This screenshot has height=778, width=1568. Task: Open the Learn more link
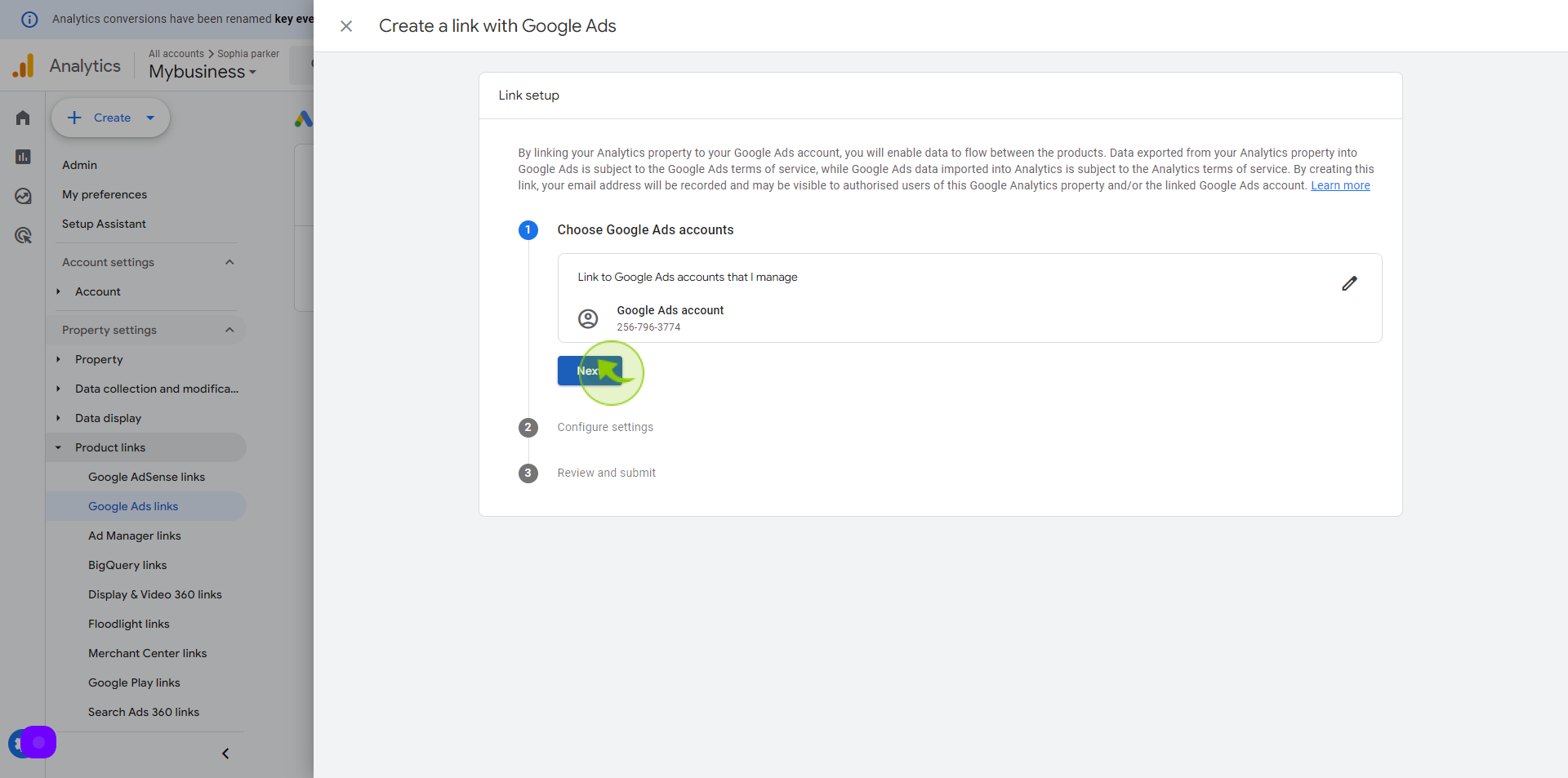click(x=1340, y=185)
